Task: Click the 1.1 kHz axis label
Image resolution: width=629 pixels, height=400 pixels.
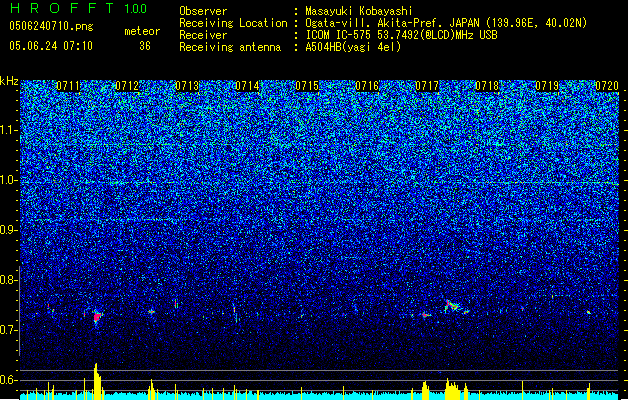Action: click(9, 130)
